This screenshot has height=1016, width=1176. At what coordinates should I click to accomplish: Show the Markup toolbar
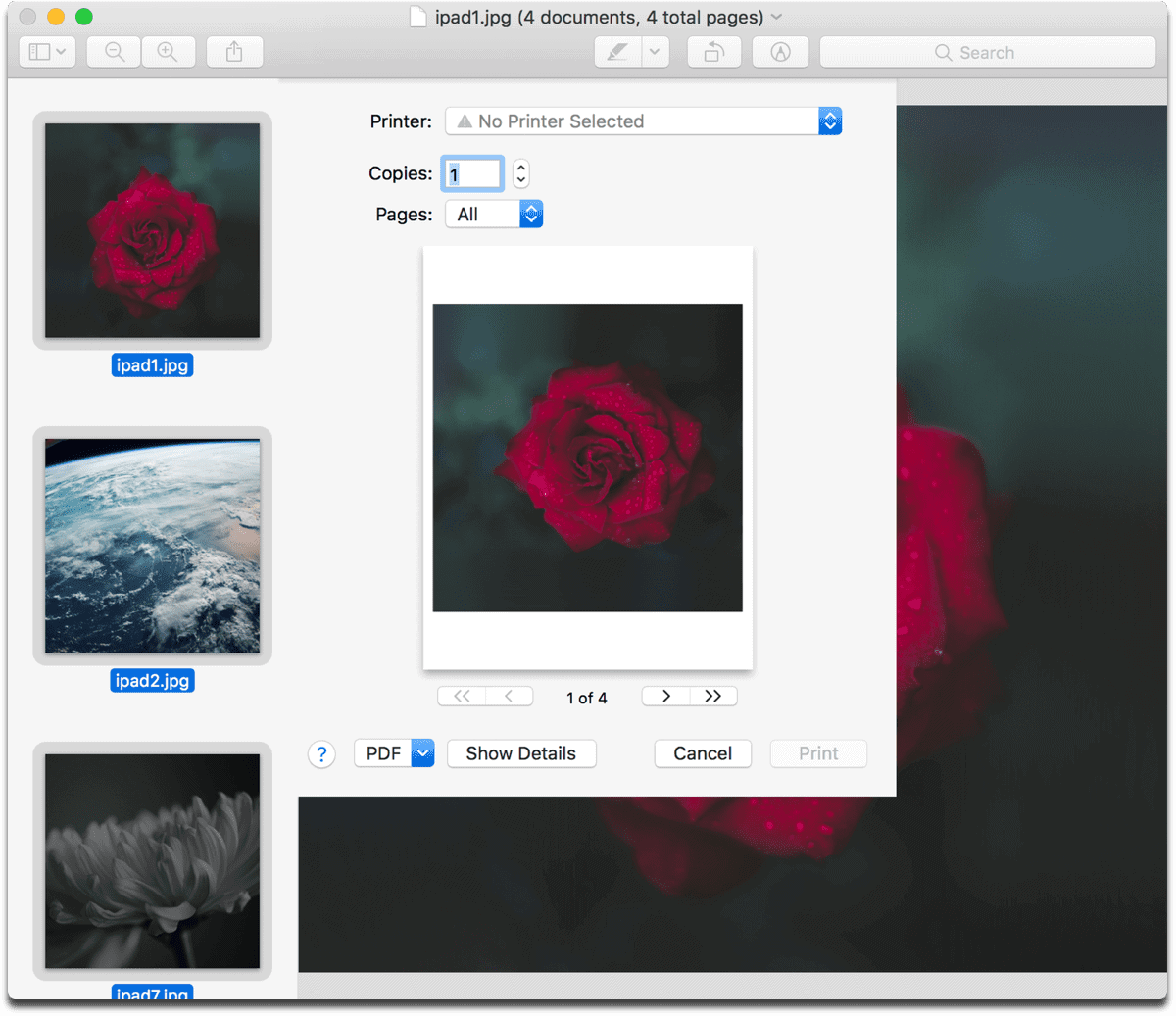(x=780, y=52)
